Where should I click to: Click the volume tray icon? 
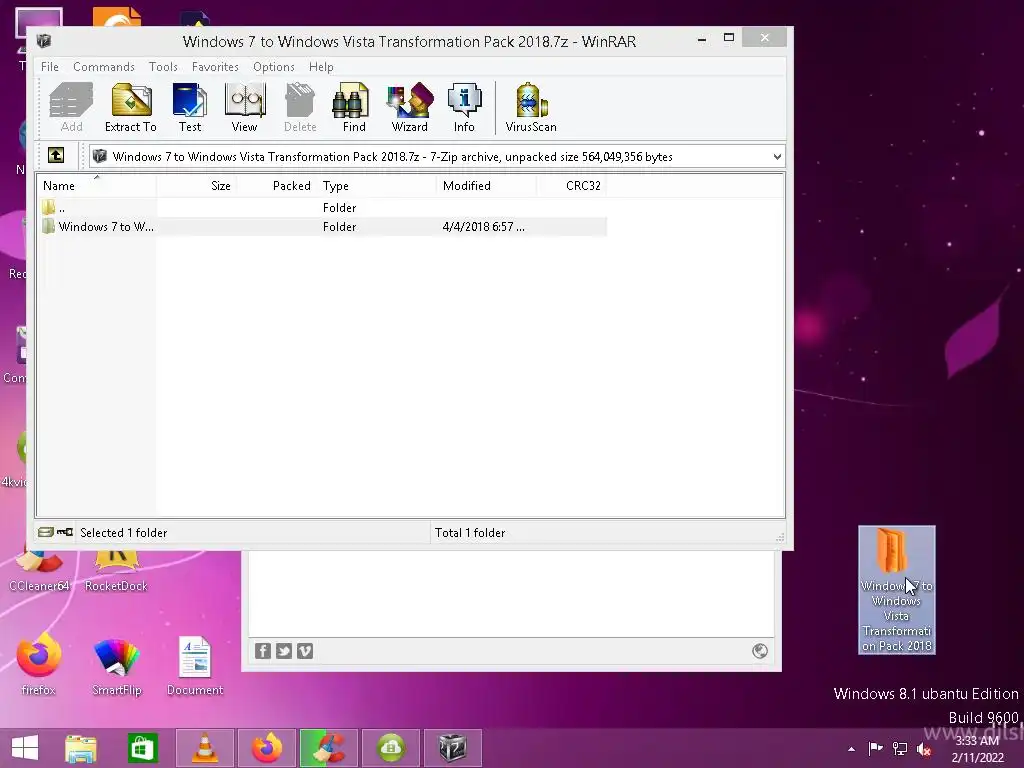924,749
